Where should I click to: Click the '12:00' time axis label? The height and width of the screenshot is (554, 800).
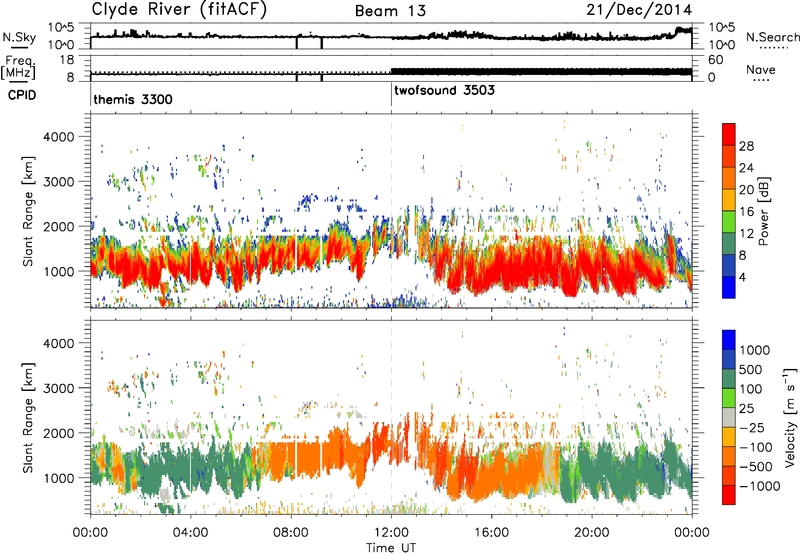[x=391, y=533]
